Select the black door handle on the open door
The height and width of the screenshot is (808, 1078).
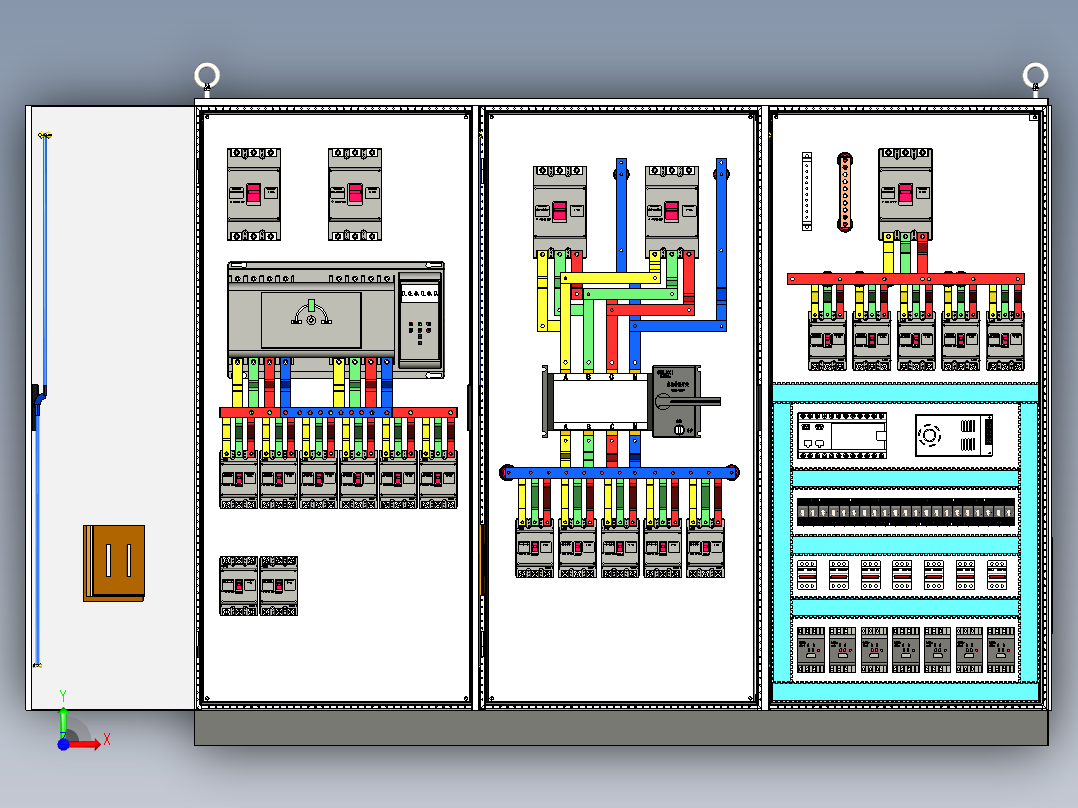36,407
